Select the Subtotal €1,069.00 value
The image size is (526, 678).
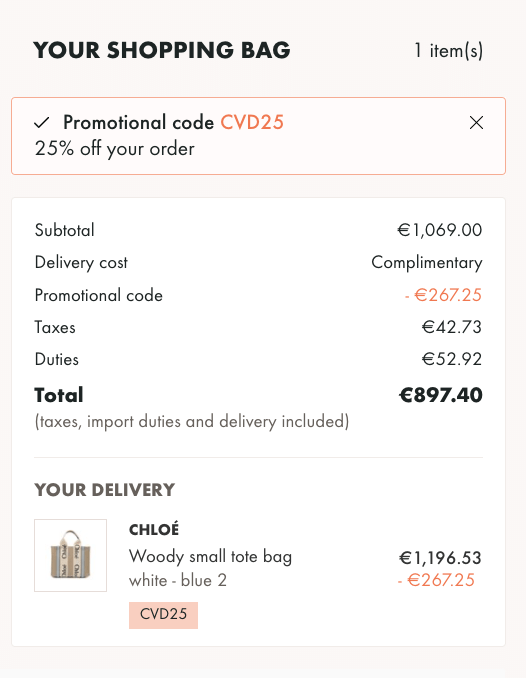click(x=439, y=230)
